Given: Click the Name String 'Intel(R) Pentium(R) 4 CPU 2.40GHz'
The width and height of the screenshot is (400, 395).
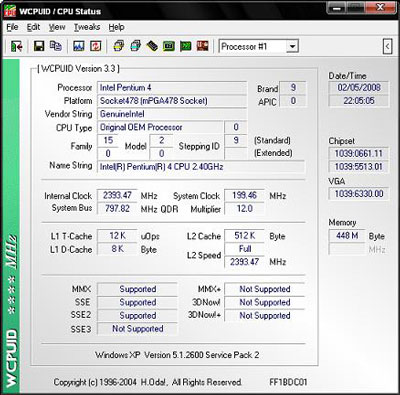Looking at the screenshot, I should pyautogui.click(x=201, y=167).
